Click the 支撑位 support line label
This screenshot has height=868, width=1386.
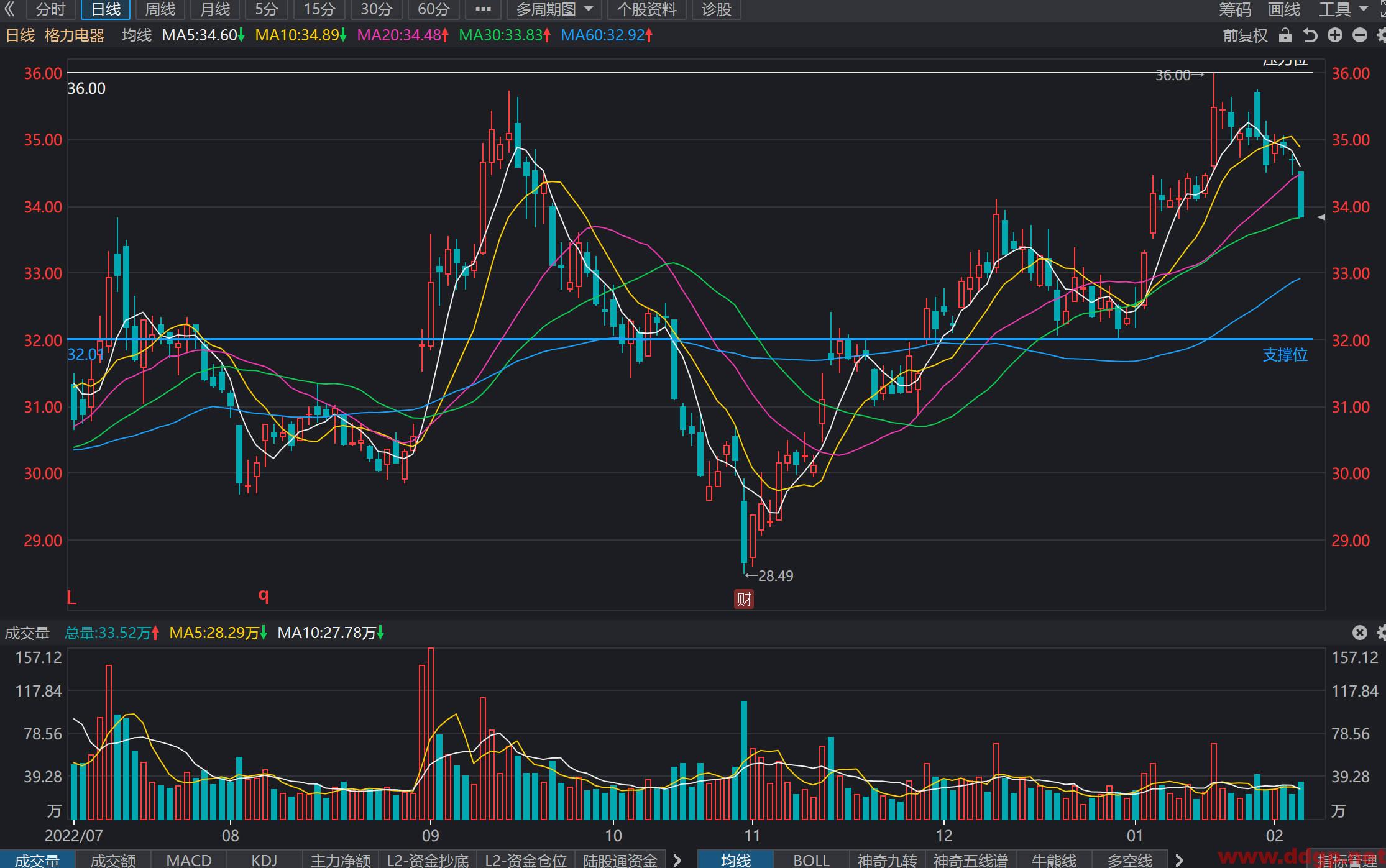tap(1285, 355)
